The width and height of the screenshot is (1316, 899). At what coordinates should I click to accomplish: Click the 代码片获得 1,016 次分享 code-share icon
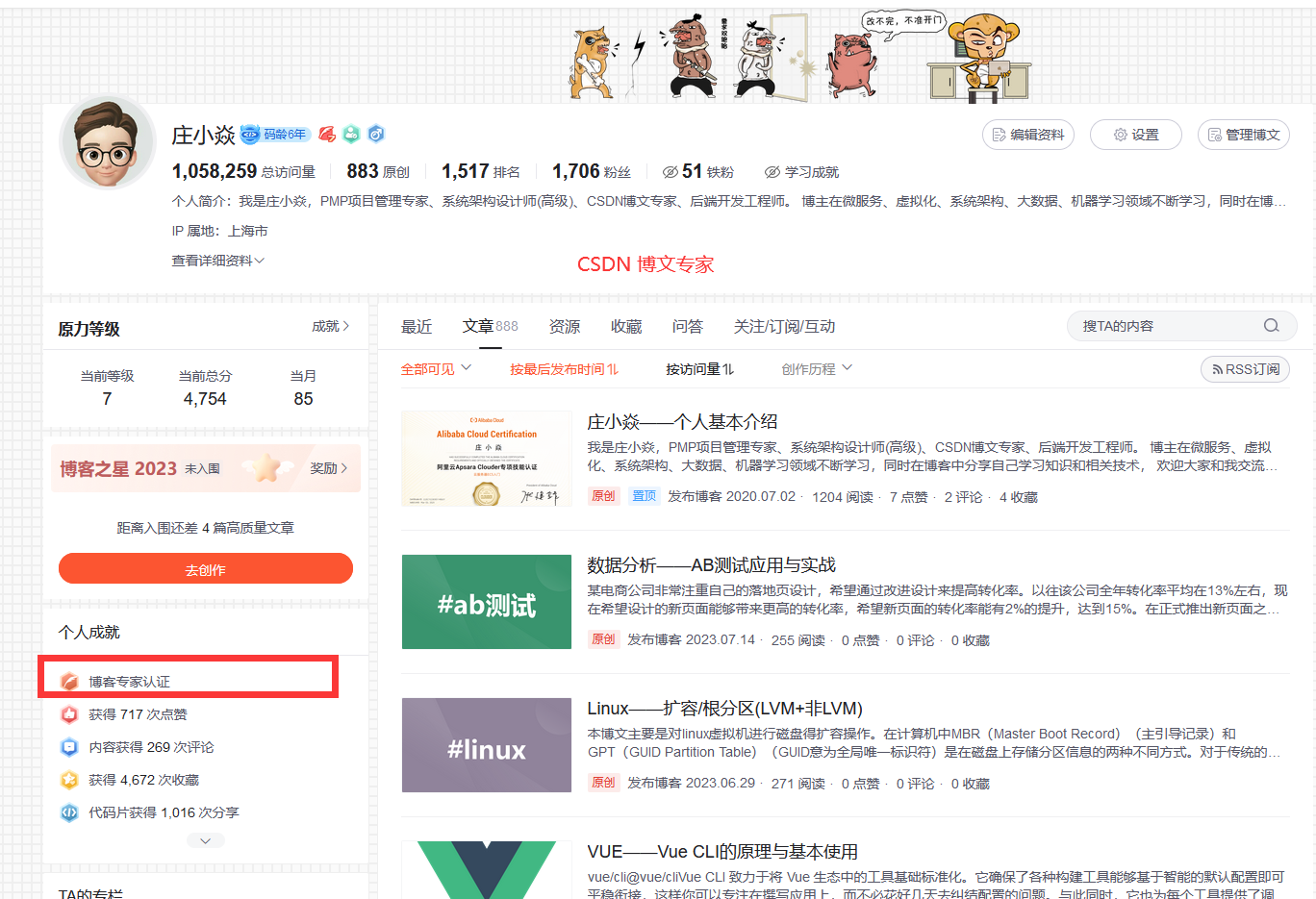[x=69, y=812]
